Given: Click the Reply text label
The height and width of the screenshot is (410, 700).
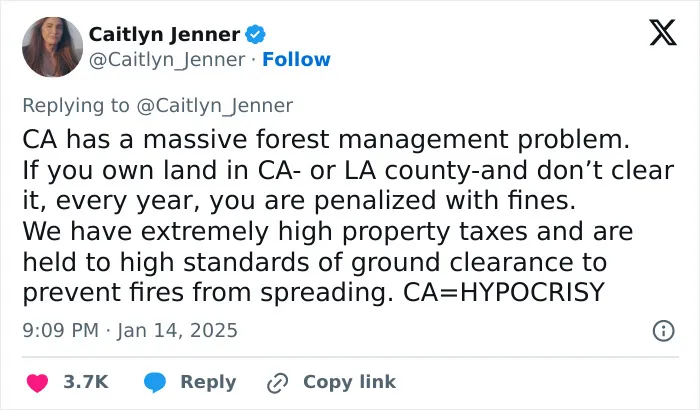Looking at the screenshot, I should (x=208, y=383).
